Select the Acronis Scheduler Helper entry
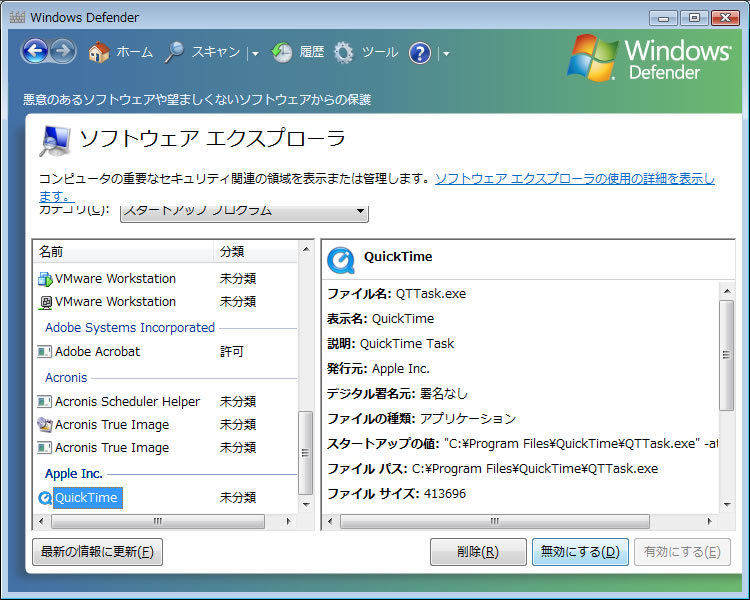This screenshot has height=600, width=750. click(x=127, y=401)
